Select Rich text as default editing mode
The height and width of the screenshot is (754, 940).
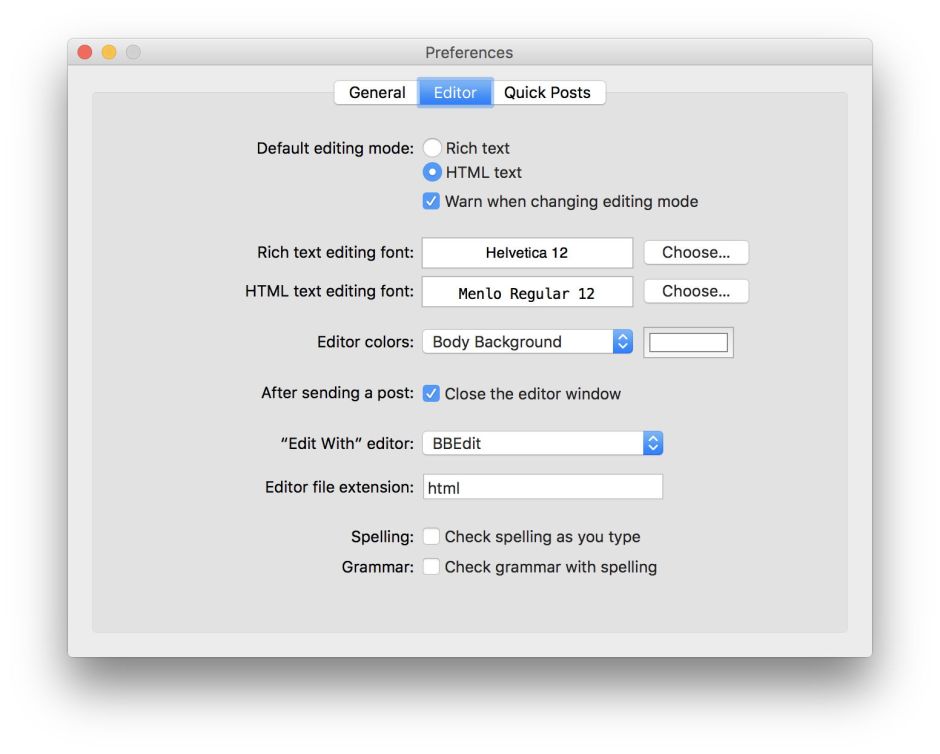tap(432, 148)
